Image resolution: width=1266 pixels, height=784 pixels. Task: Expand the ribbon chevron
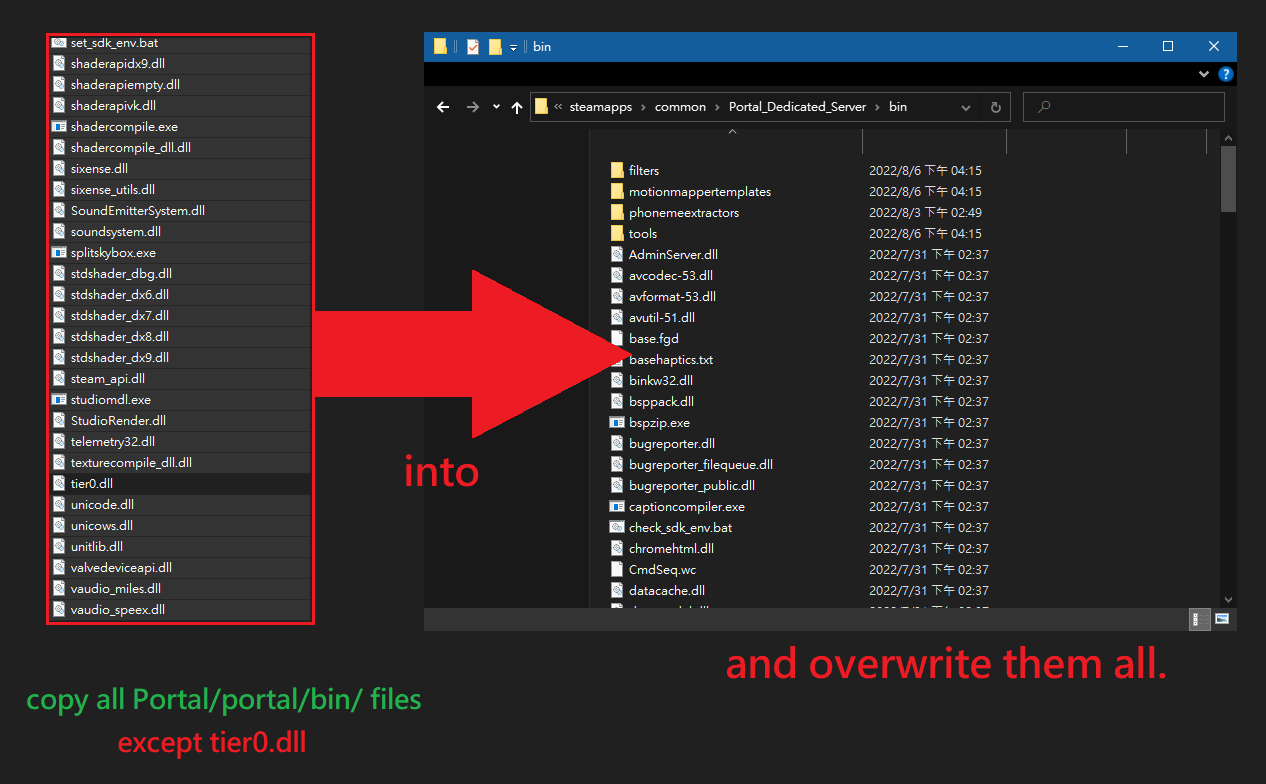1204,74
